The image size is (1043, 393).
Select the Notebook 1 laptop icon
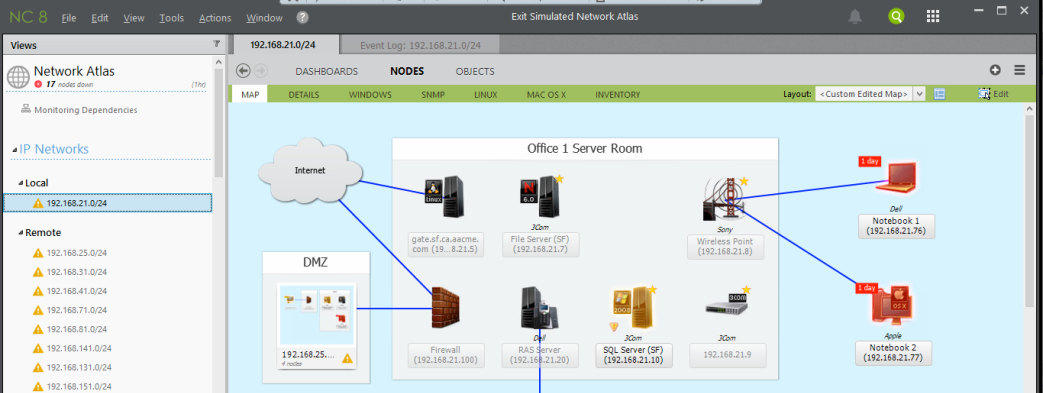(897, 178)
